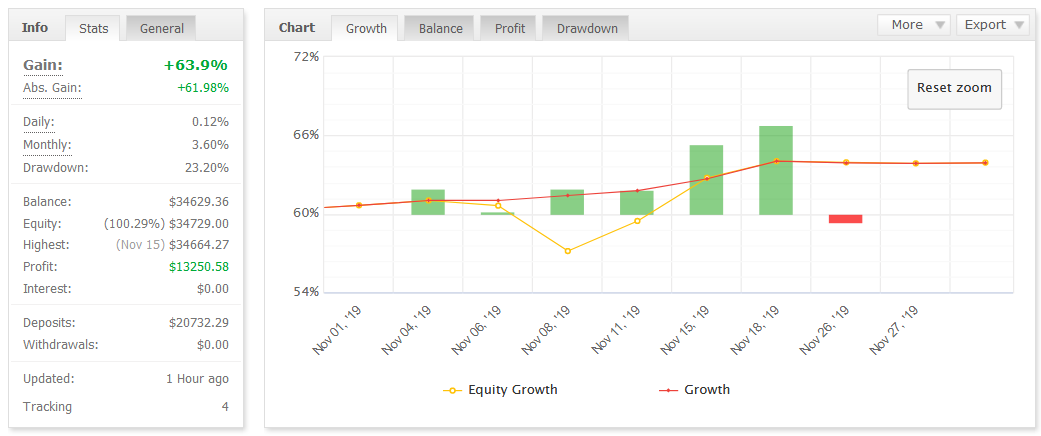1041x436 pixels.
Task: Click the green bar for Nov 15
Action: click(706, 180)
